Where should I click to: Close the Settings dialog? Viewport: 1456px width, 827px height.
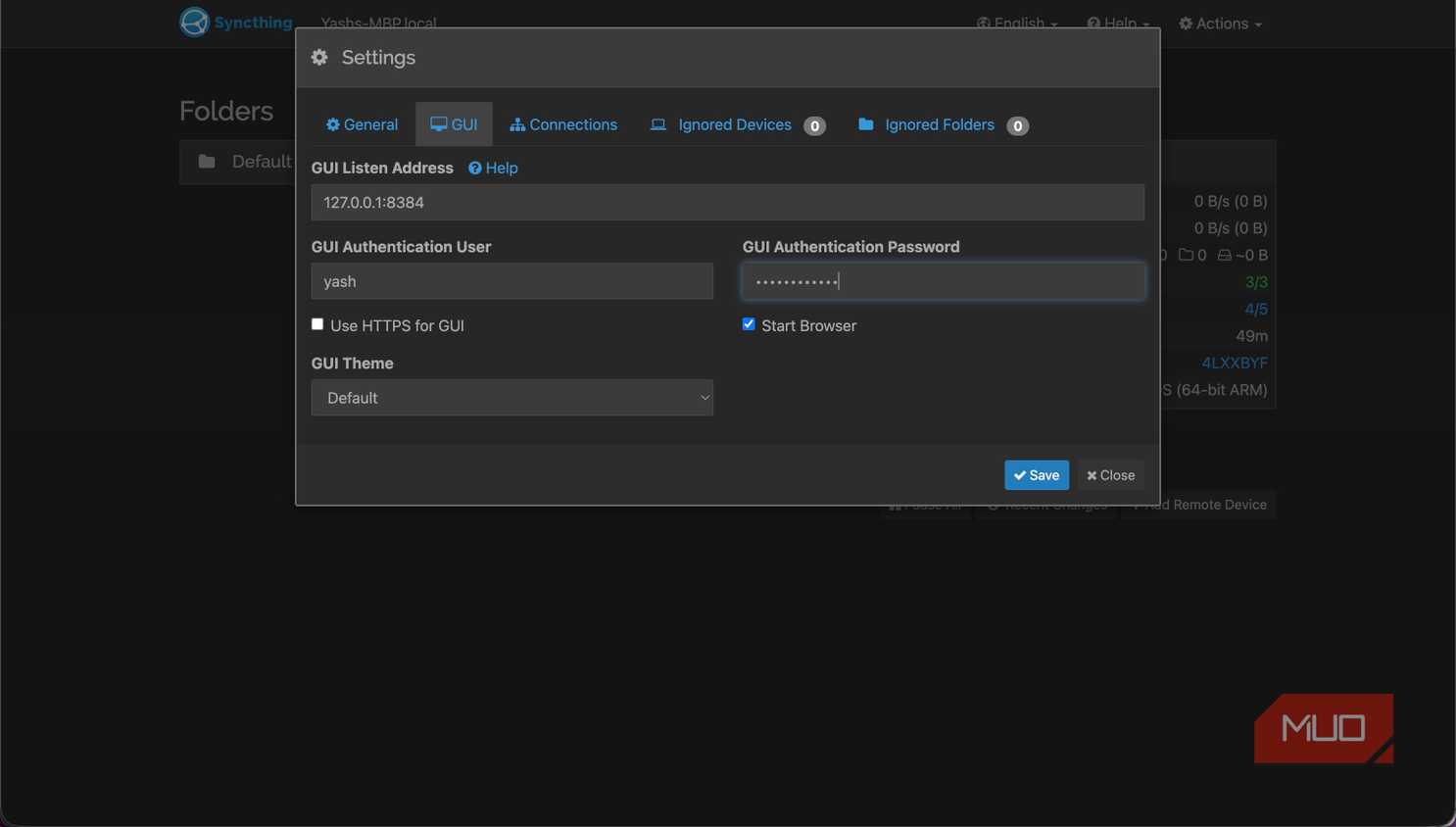(x=1111, y=475)
